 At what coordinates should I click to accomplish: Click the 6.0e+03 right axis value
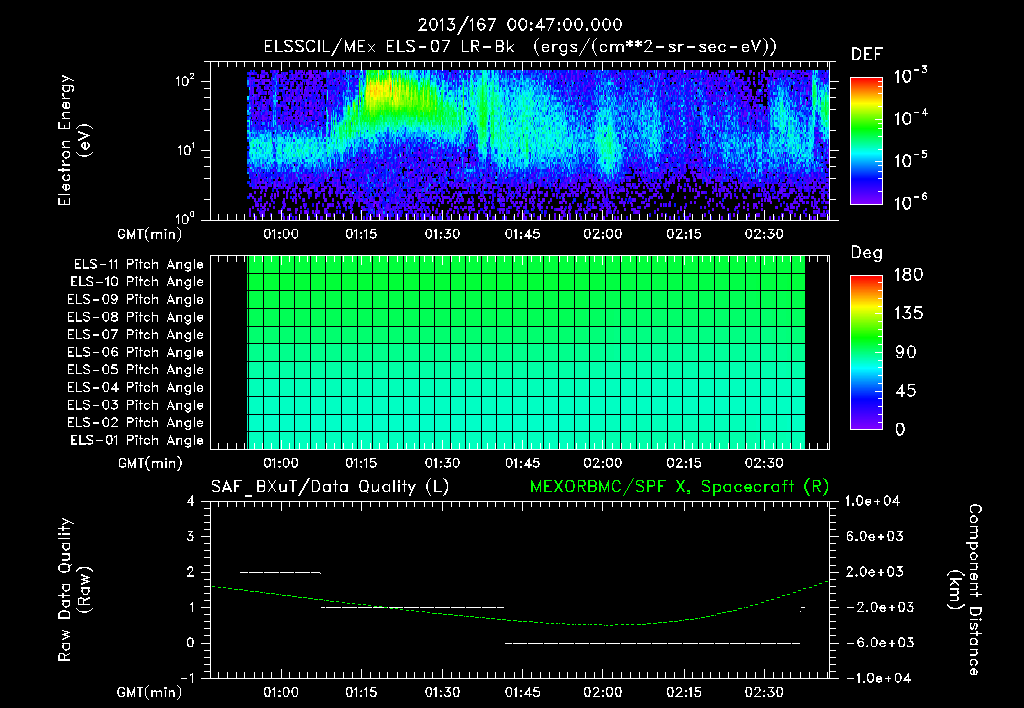click(x=874, y=537)
